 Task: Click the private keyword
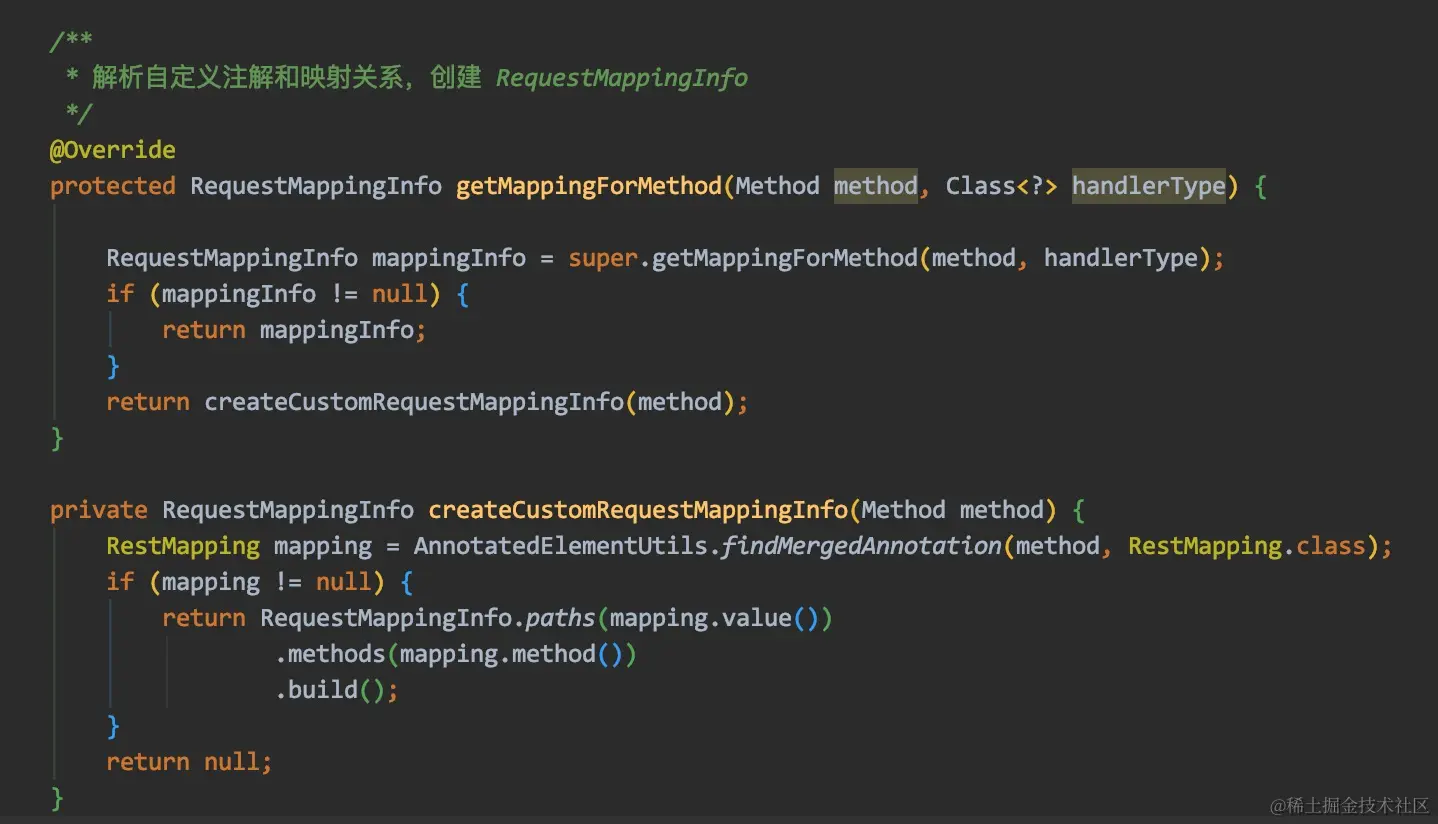(x=99, y=510)
